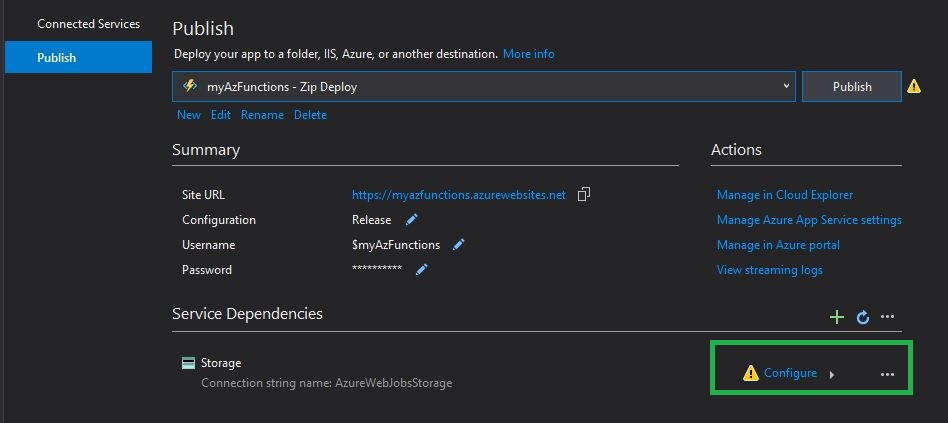Open the publish profile dropdown
The height and width of the screenshot is (423, 948).
click(x=786, y=87)
